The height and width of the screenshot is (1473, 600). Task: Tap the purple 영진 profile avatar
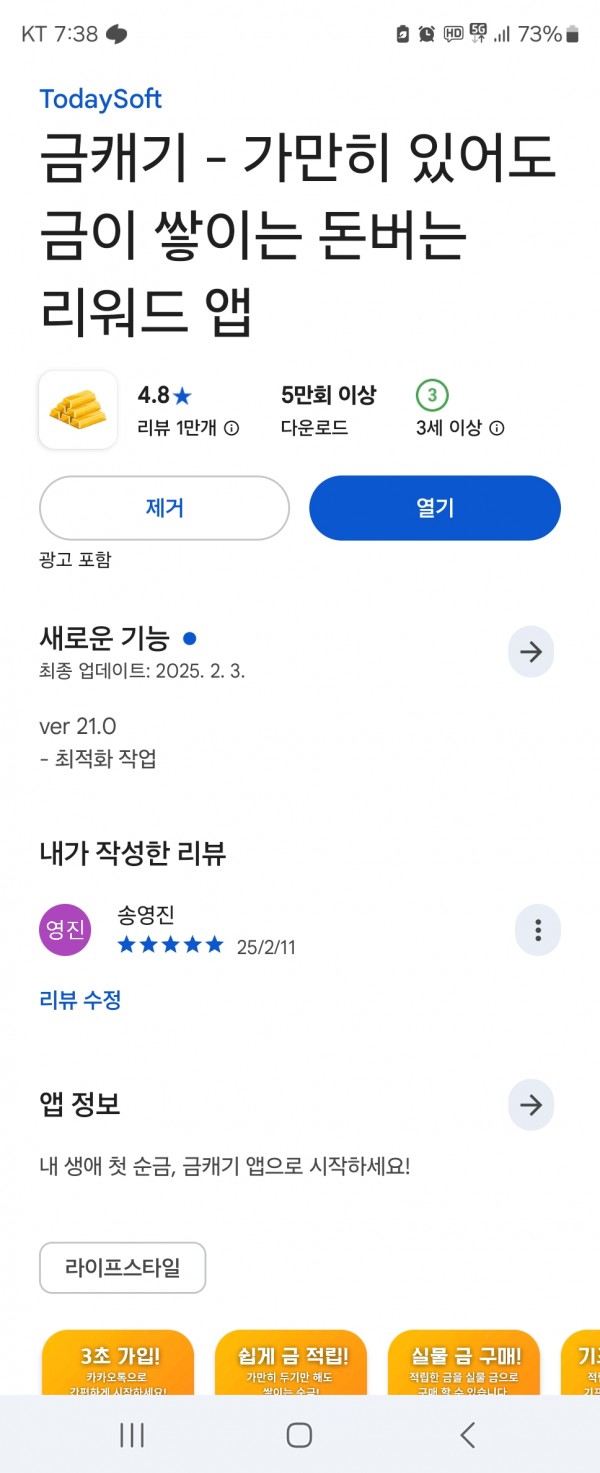[x=65, y=930]
